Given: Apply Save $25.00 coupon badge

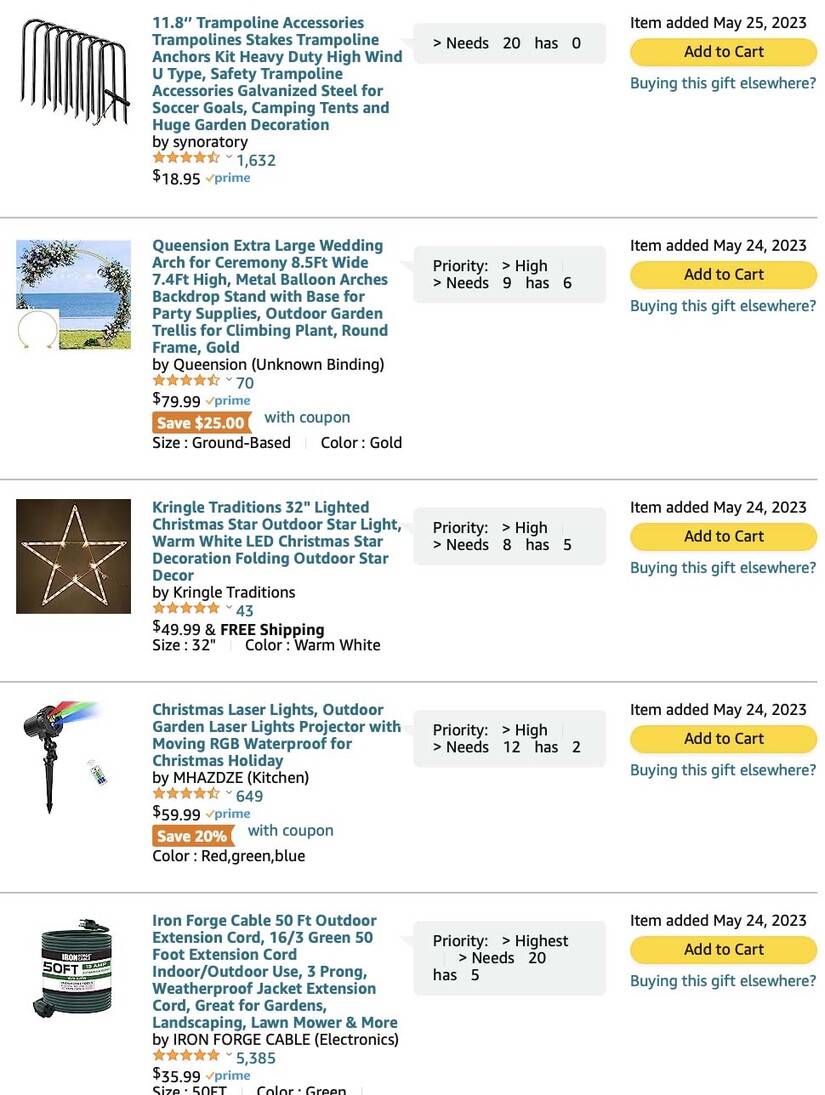Looking at the screenshot, I should (201, 422).
